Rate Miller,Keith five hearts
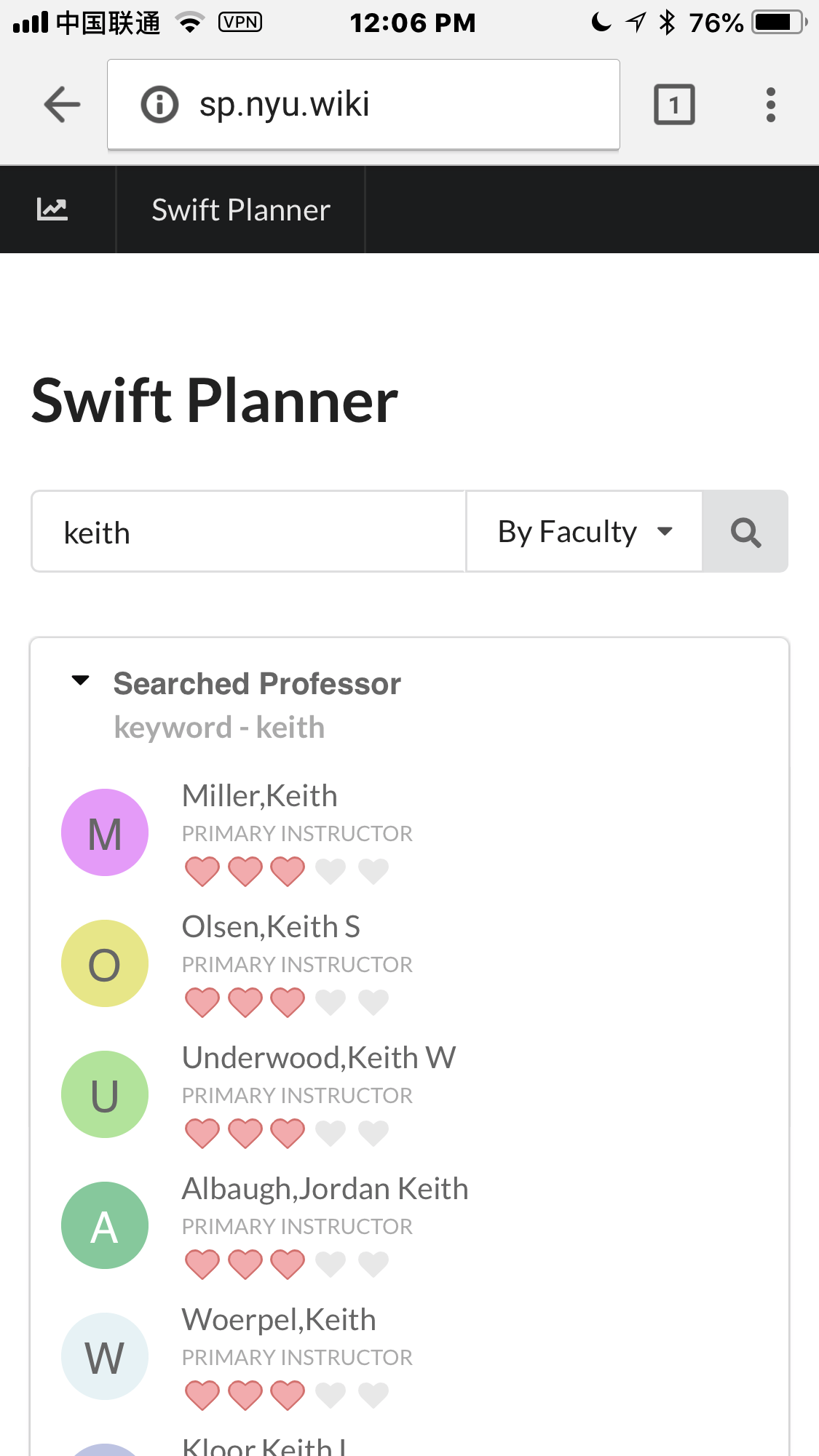 point(373,871)
